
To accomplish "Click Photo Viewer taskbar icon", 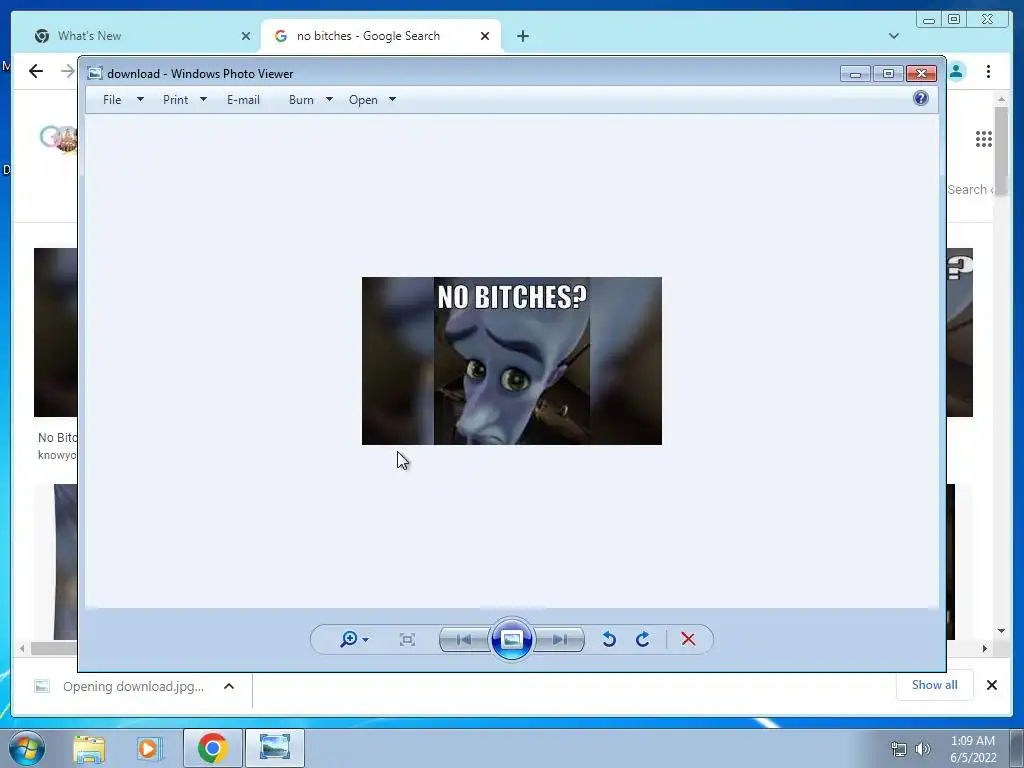I will tap(275, 748).
